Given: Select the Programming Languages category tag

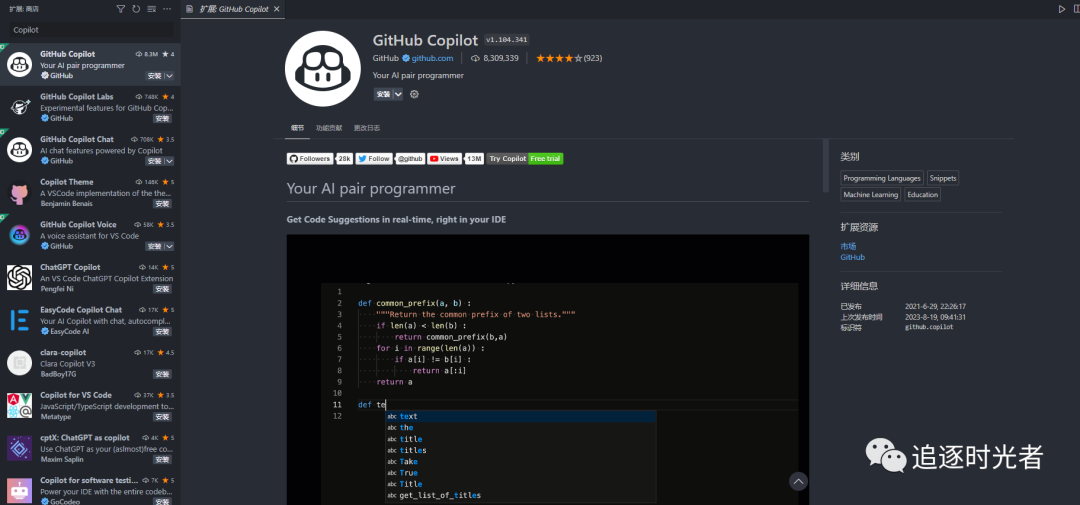Looking at the screenshot, I should tap(882, 178).
